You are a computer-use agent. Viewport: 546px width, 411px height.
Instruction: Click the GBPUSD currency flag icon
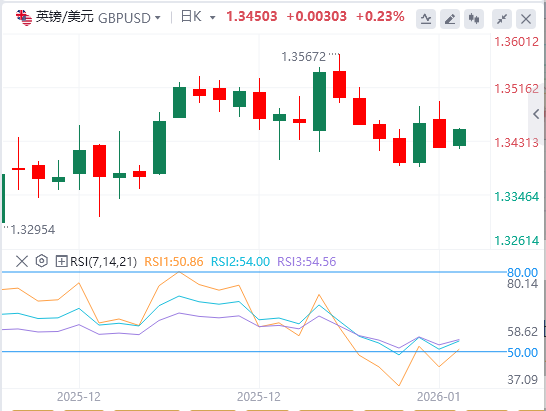(x=24, y=17)
